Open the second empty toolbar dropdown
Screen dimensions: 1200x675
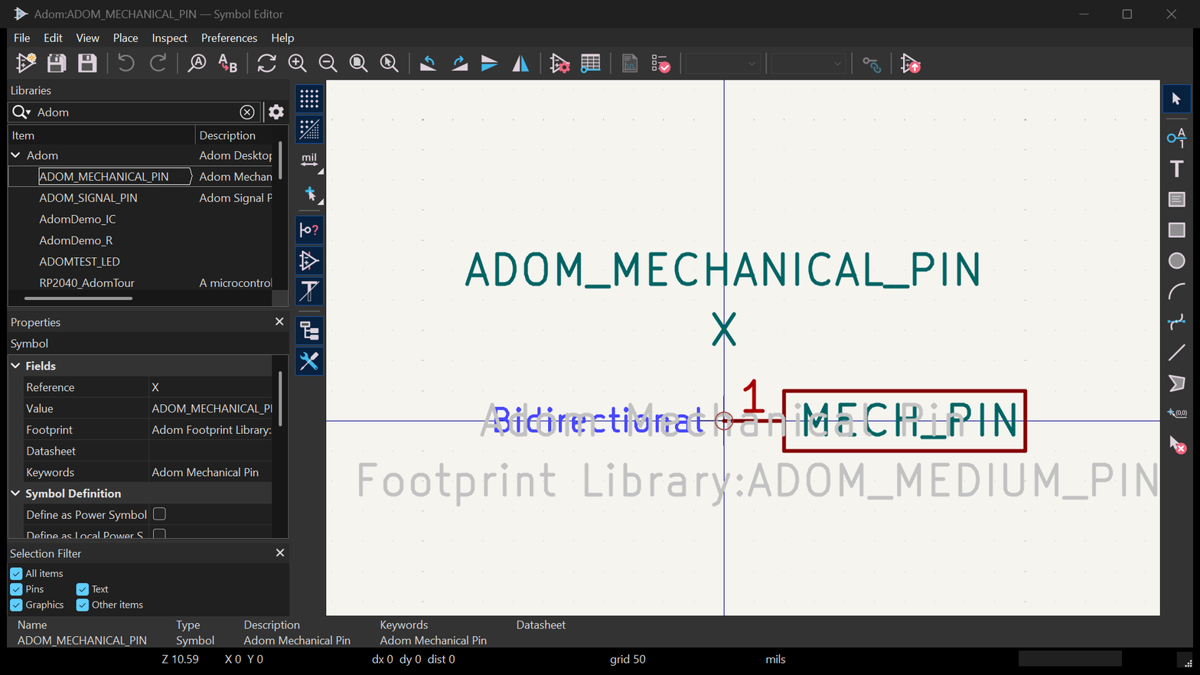tap(808, 64)
